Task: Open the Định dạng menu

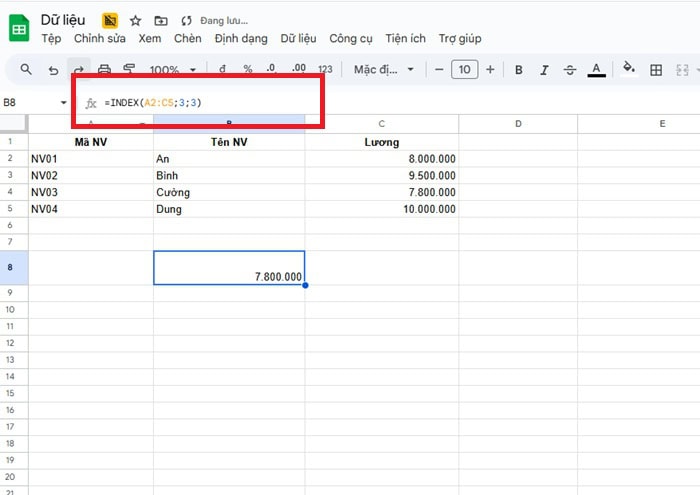Action: coord(241,39)
